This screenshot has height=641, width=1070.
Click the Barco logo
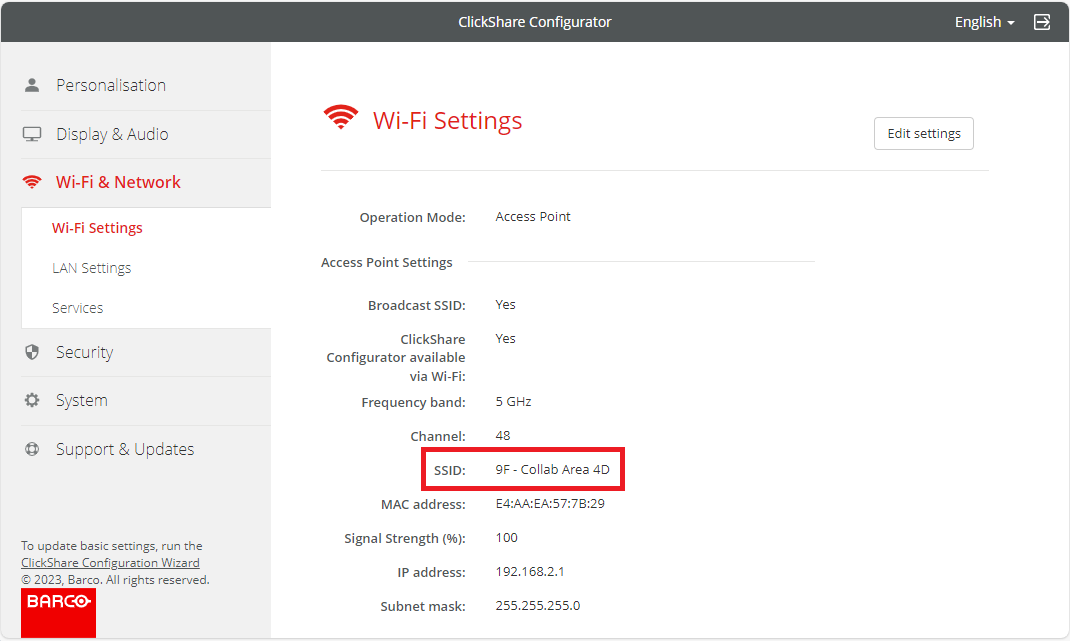click(58, 611)
